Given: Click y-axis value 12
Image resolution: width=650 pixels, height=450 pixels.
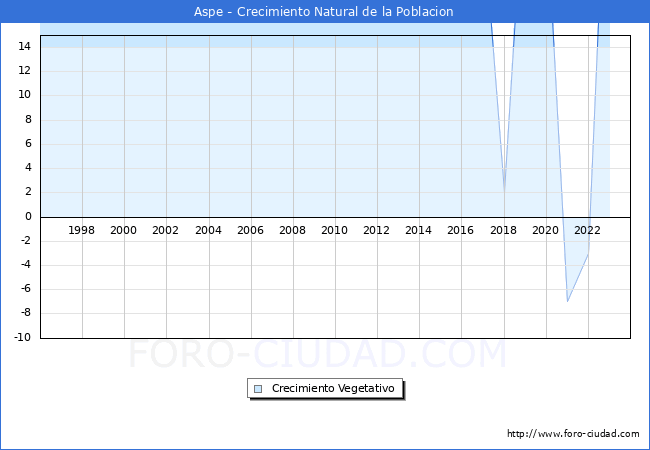Looking at the screenshot, I should pyautogui.click(x=24, y=70).
